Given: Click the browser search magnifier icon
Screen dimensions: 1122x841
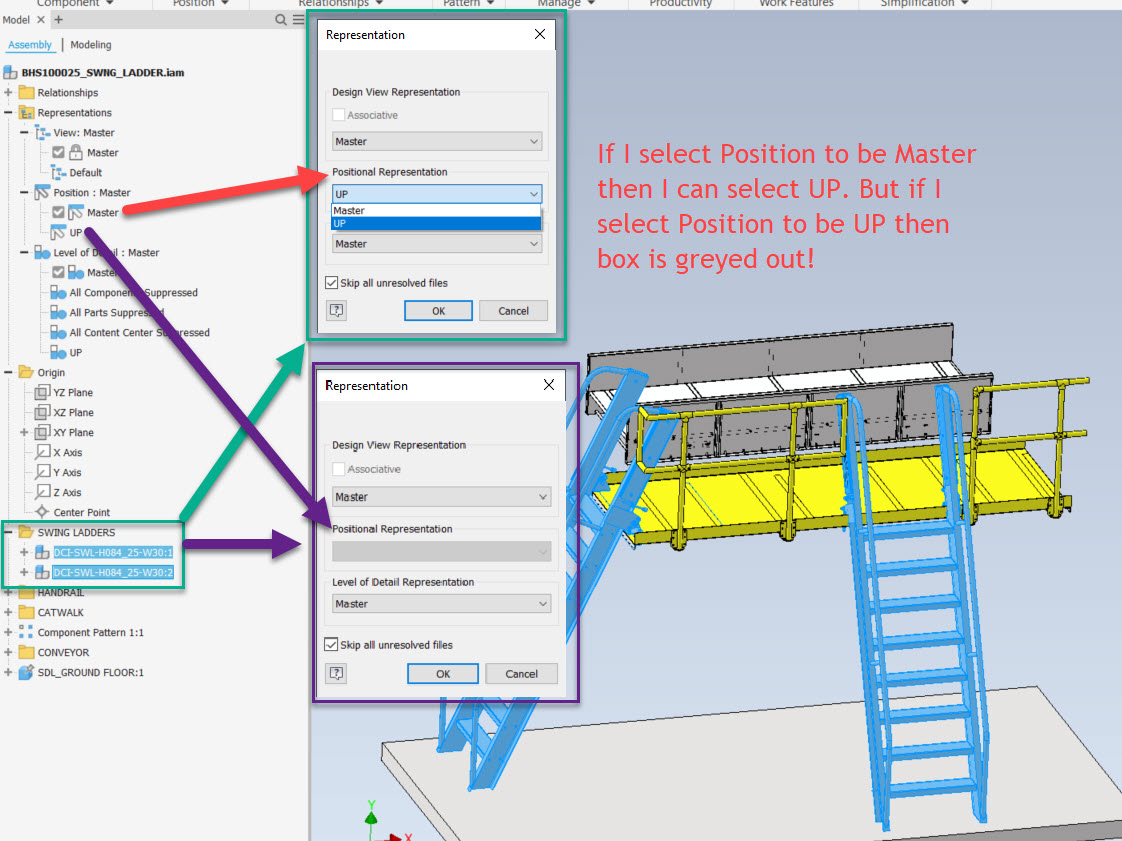Looking at the screenshot, I should pos(281,19).
